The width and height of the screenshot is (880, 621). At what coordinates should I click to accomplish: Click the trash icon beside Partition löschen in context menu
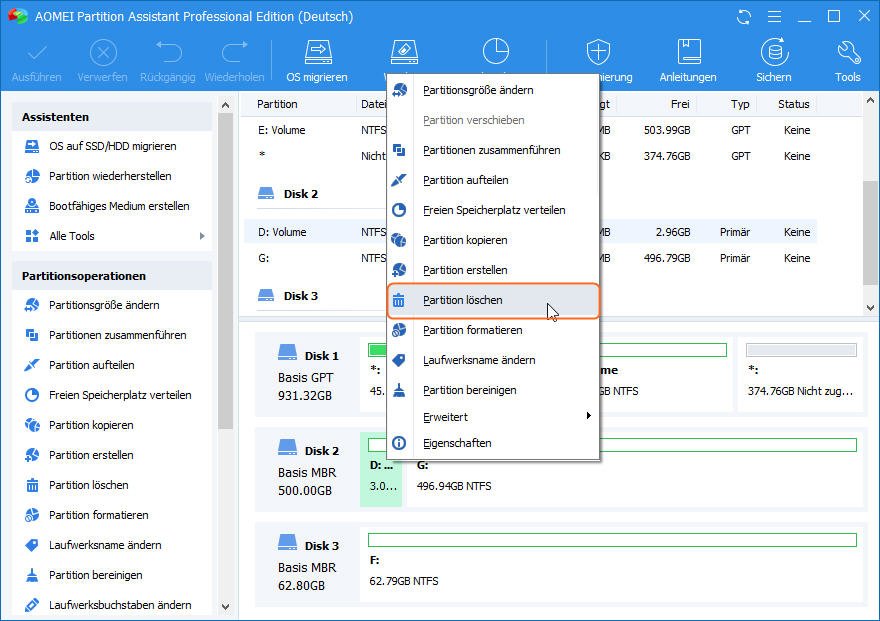(x=398, y=300)
